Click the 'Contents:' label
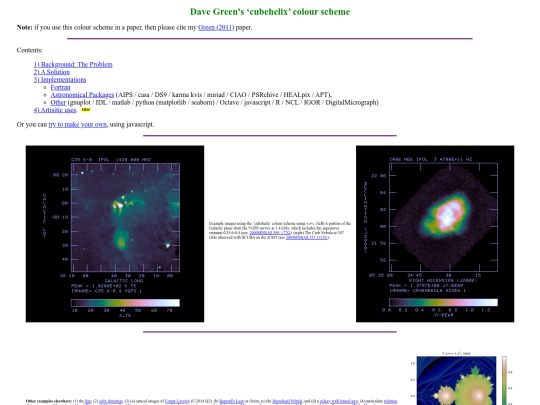 (x=30, y=50)
